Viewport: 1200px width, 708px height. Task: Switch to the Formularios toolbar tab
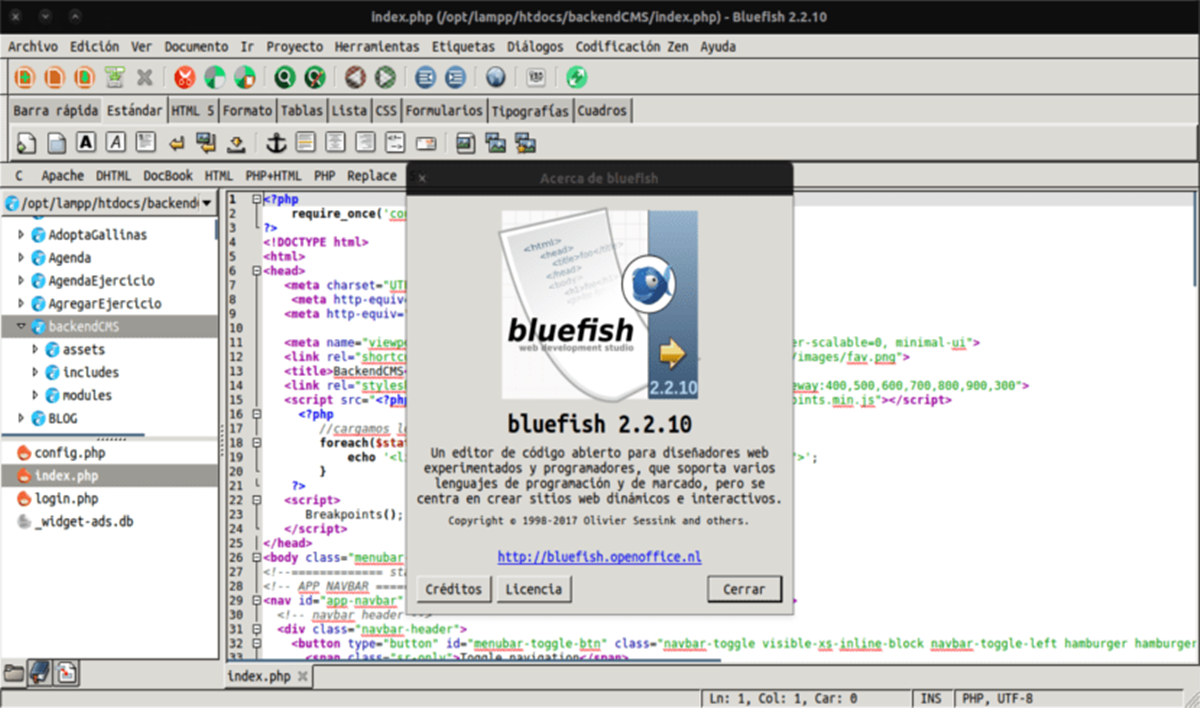[x=444, y=110]
